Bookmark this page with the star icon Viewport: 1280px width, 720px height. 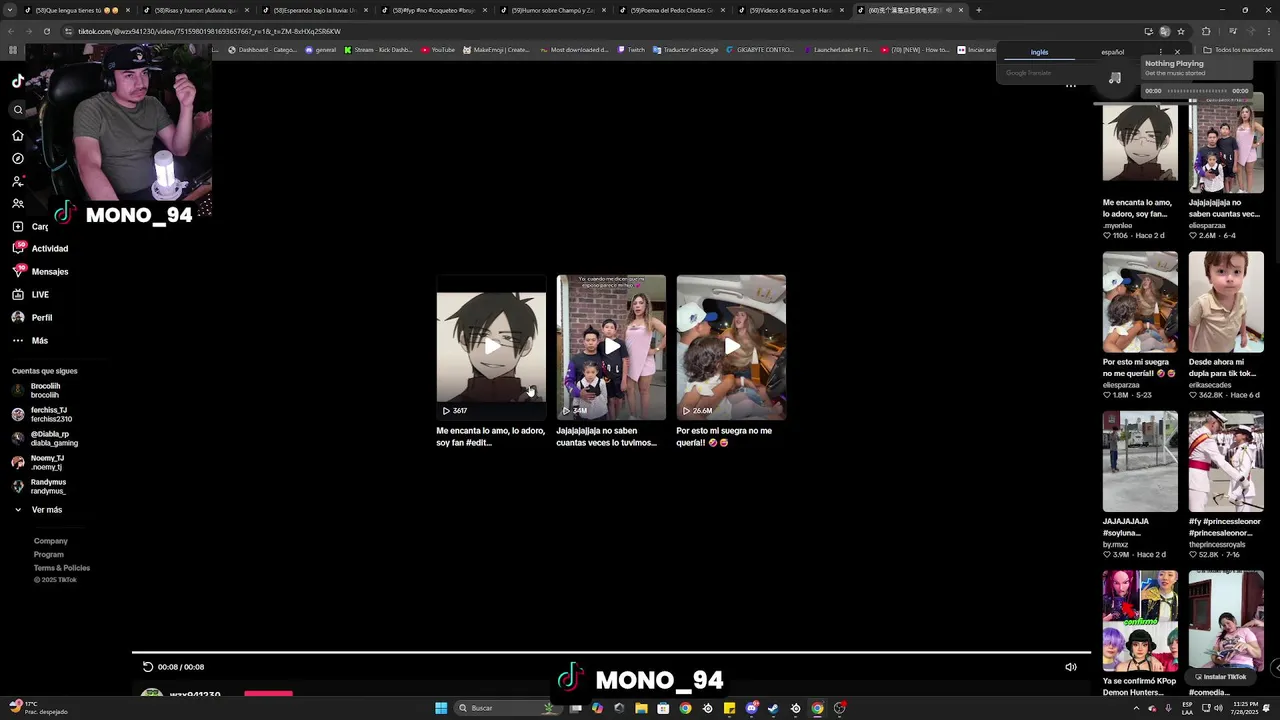coord(1181,31)
